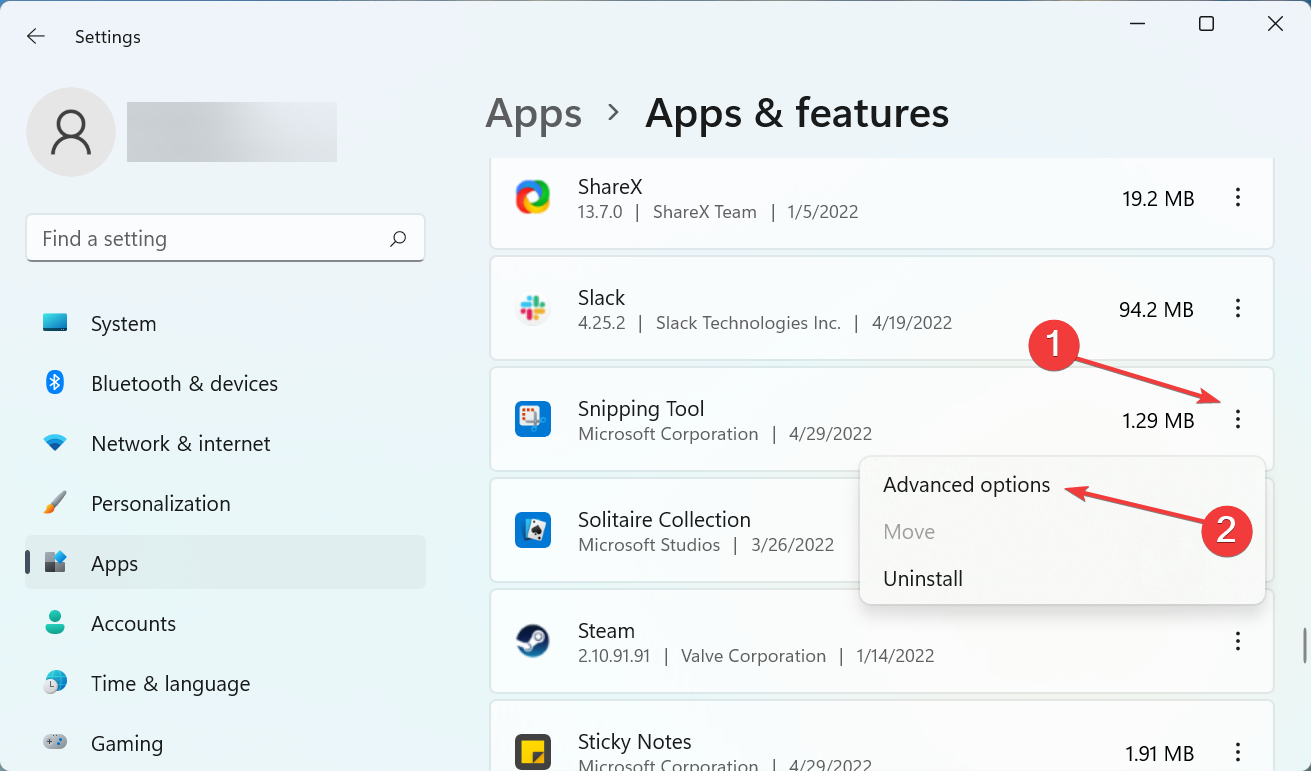Select Advanced options for Snipping Tool
Screen dimensions: 1311x771
[x=966, y=484]
